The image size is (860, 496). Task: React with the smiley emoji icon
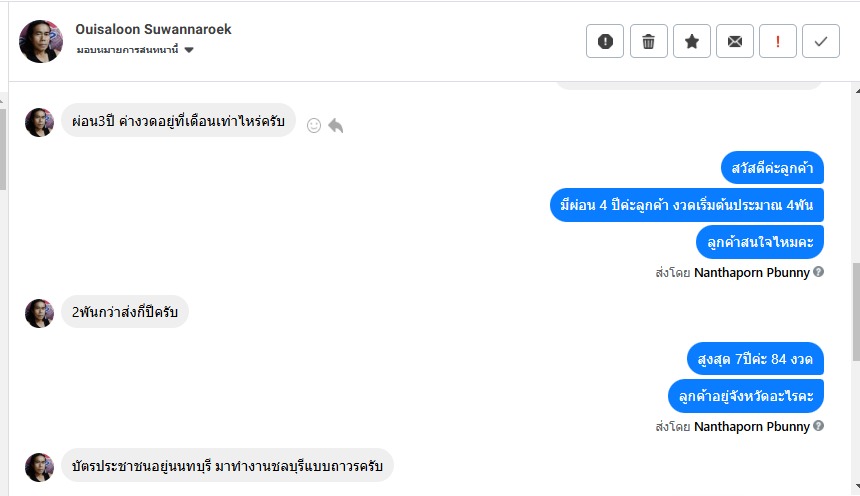pyautogui.click(x=314, y=126)
